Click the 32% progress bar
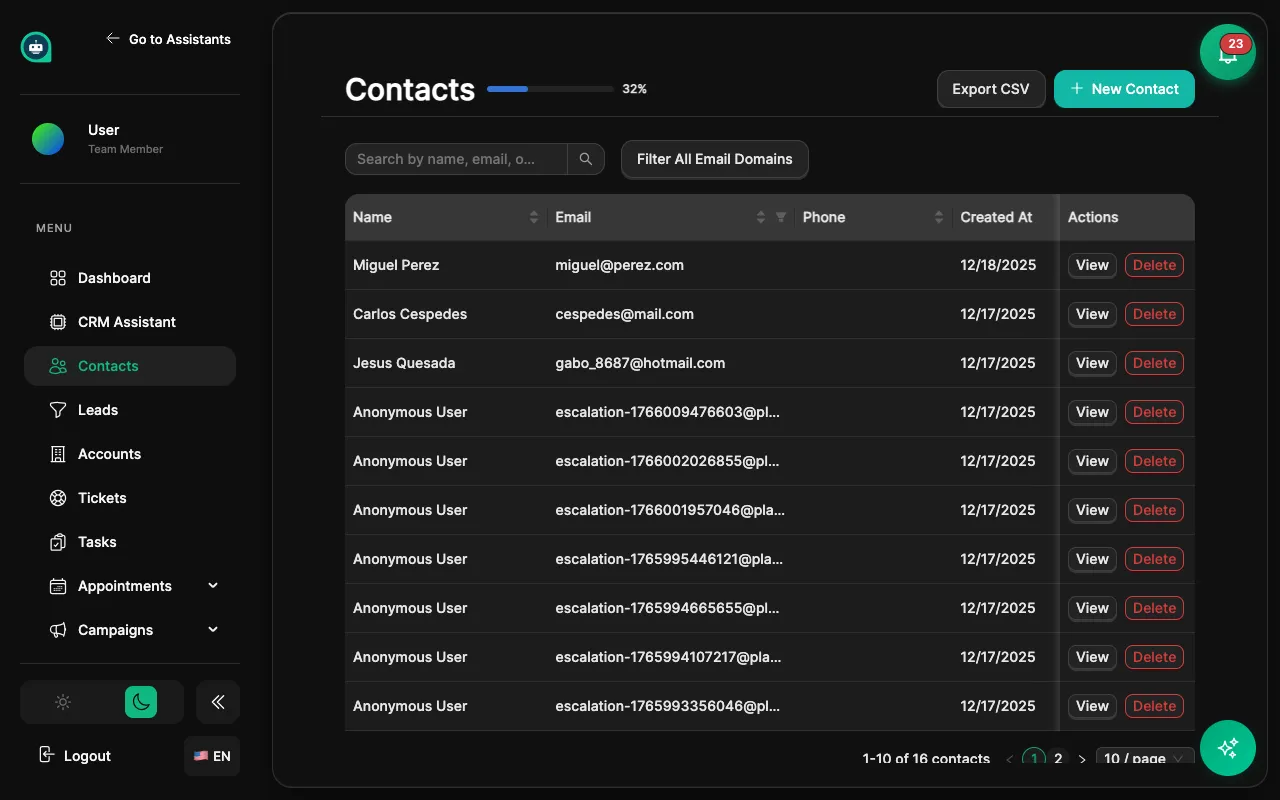This screenshot has height=800, width=1280. click(x=550, y=89)
